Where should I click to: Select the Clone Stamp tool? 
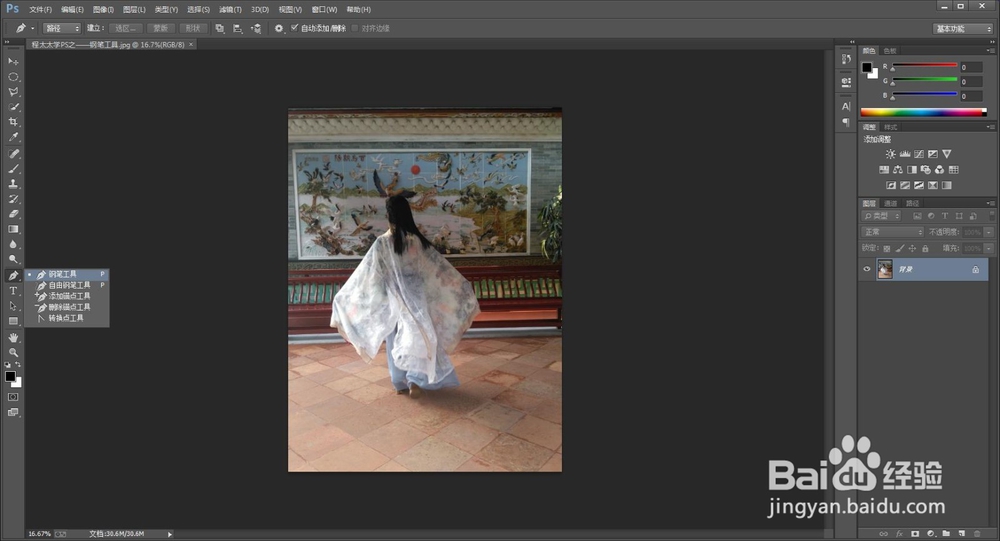pyautogui.click(x=13, y=184)
